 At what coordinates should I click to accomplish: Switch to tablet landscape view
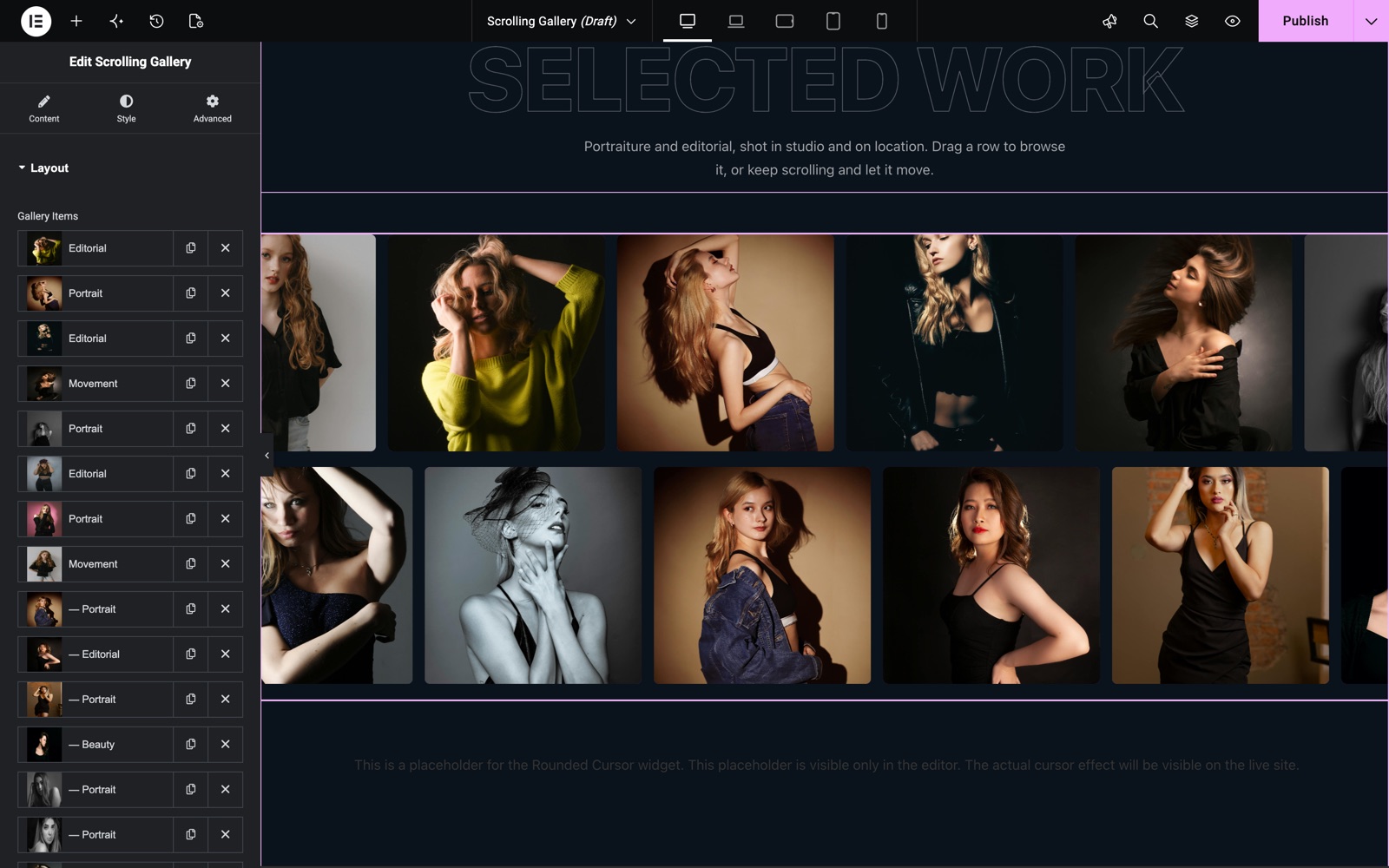coord(785,21)
